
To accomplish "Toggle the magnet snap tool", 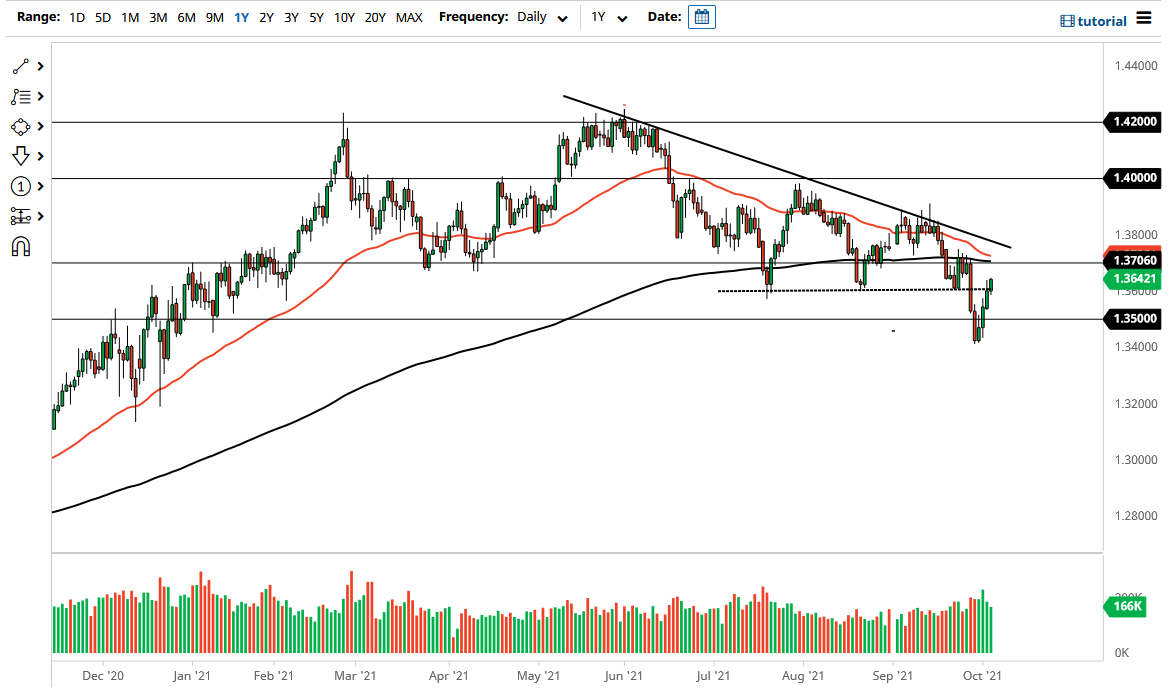I will pyautogui.click(x=19, y=246).
